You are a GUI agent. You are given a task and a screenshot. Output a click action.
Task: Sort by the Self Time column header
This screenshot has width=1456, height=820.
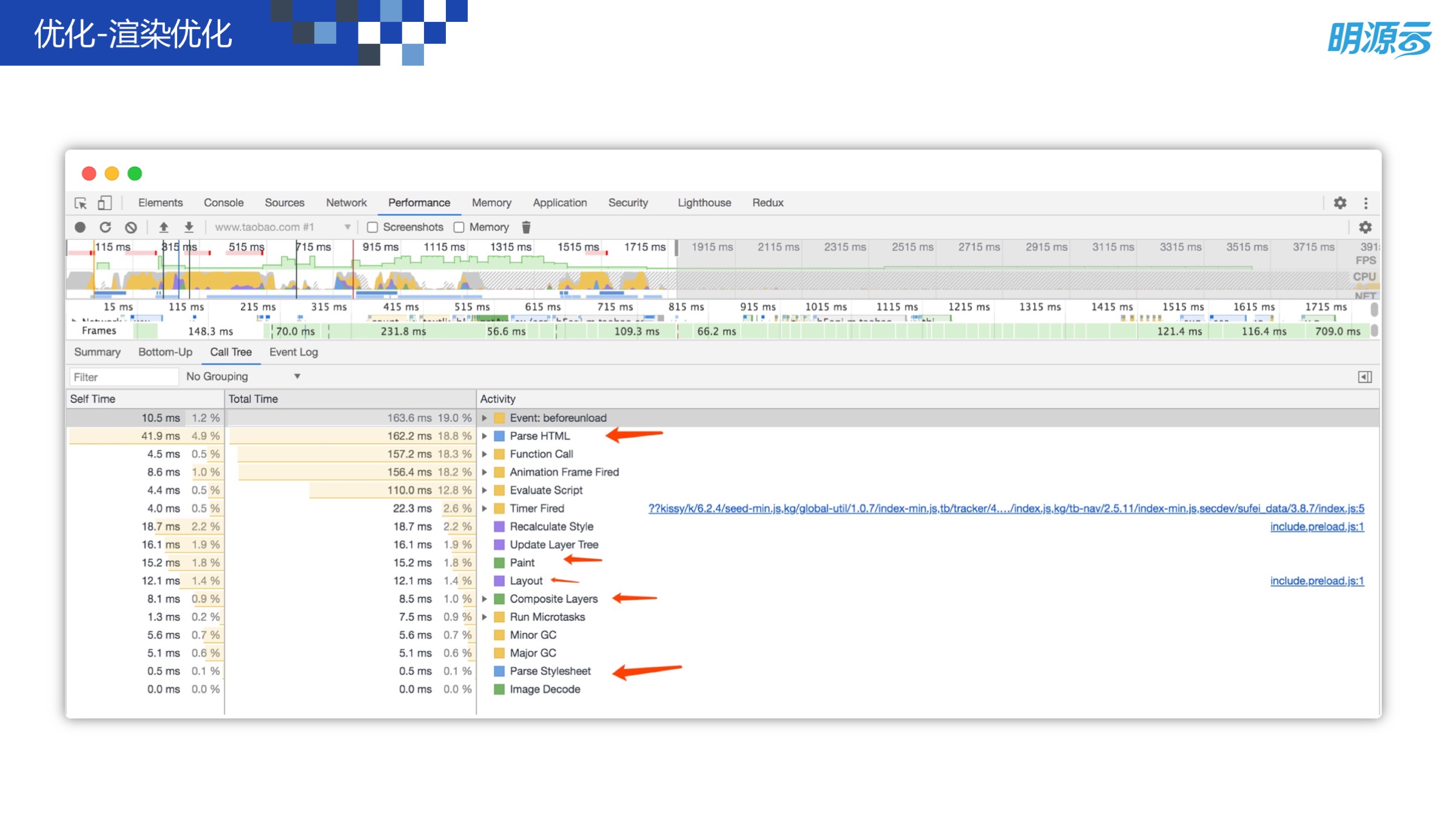point(145,399)
